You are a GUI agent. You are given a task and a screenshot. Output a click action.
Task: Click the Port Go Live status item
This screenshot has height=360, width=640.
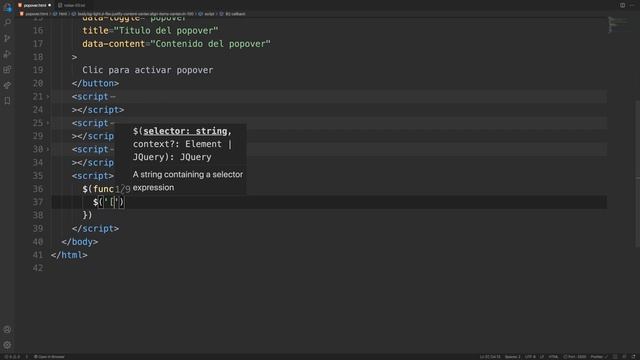point(575,357)
